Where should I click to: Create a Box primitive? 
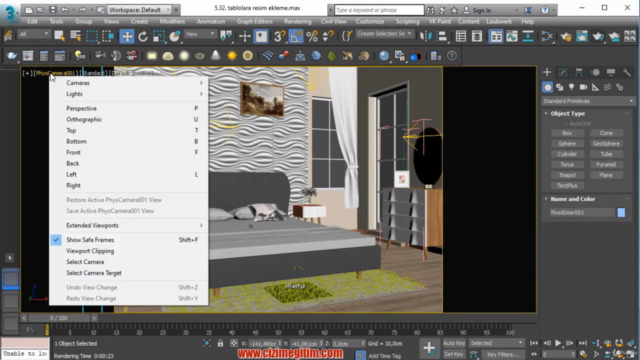567,133
